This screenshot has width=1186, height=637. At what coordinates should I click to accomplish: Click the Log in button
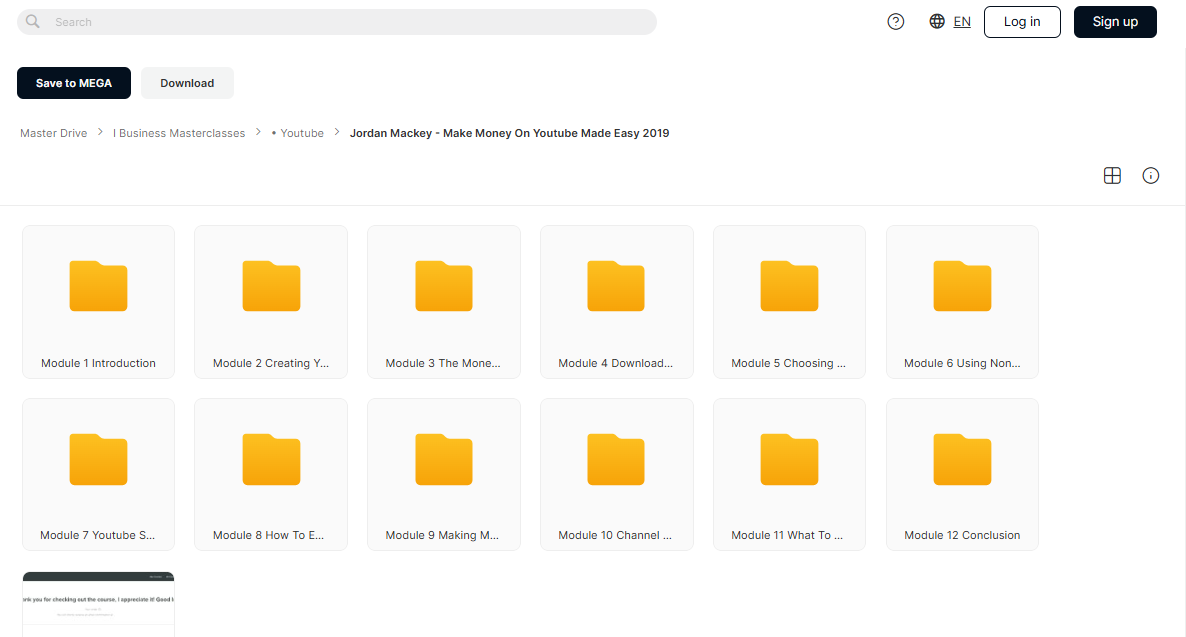pos(1022,22)
